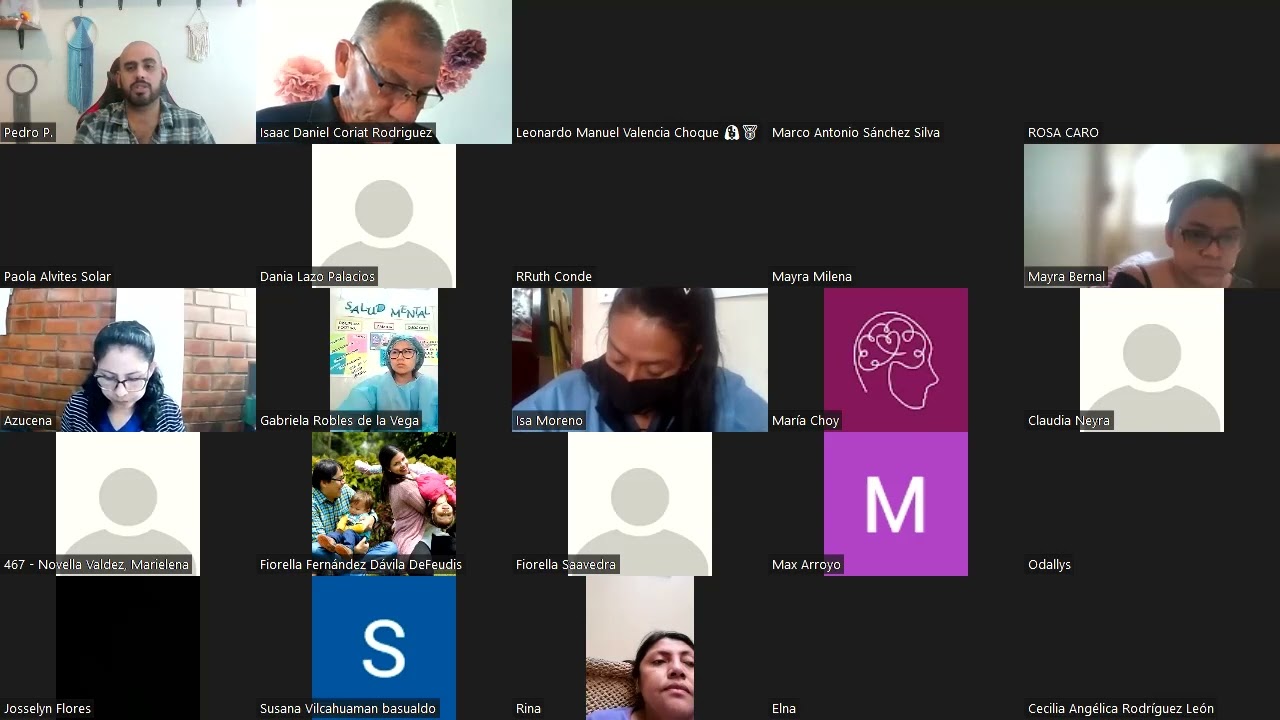Viewport: 1280px width, 720px height.
Task: Click the name label 'María Choy'
Action: tap(805, 420)
